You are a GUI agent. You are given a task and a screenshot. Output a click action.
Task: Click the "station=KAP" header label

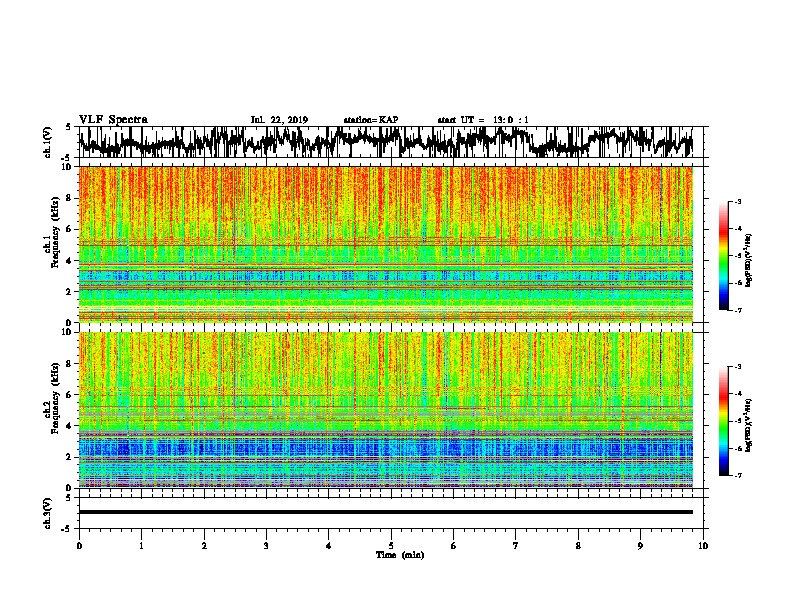(x=371, y=120)
